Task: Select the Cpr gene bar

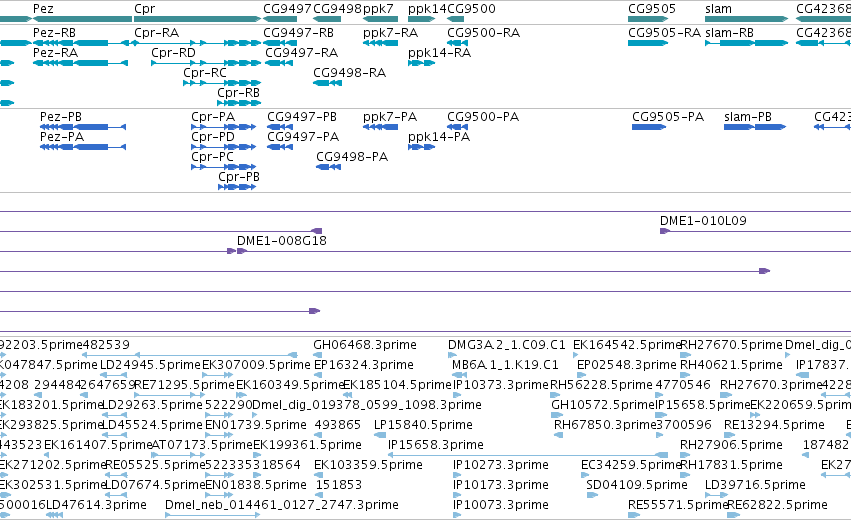Action: (198, 19)
